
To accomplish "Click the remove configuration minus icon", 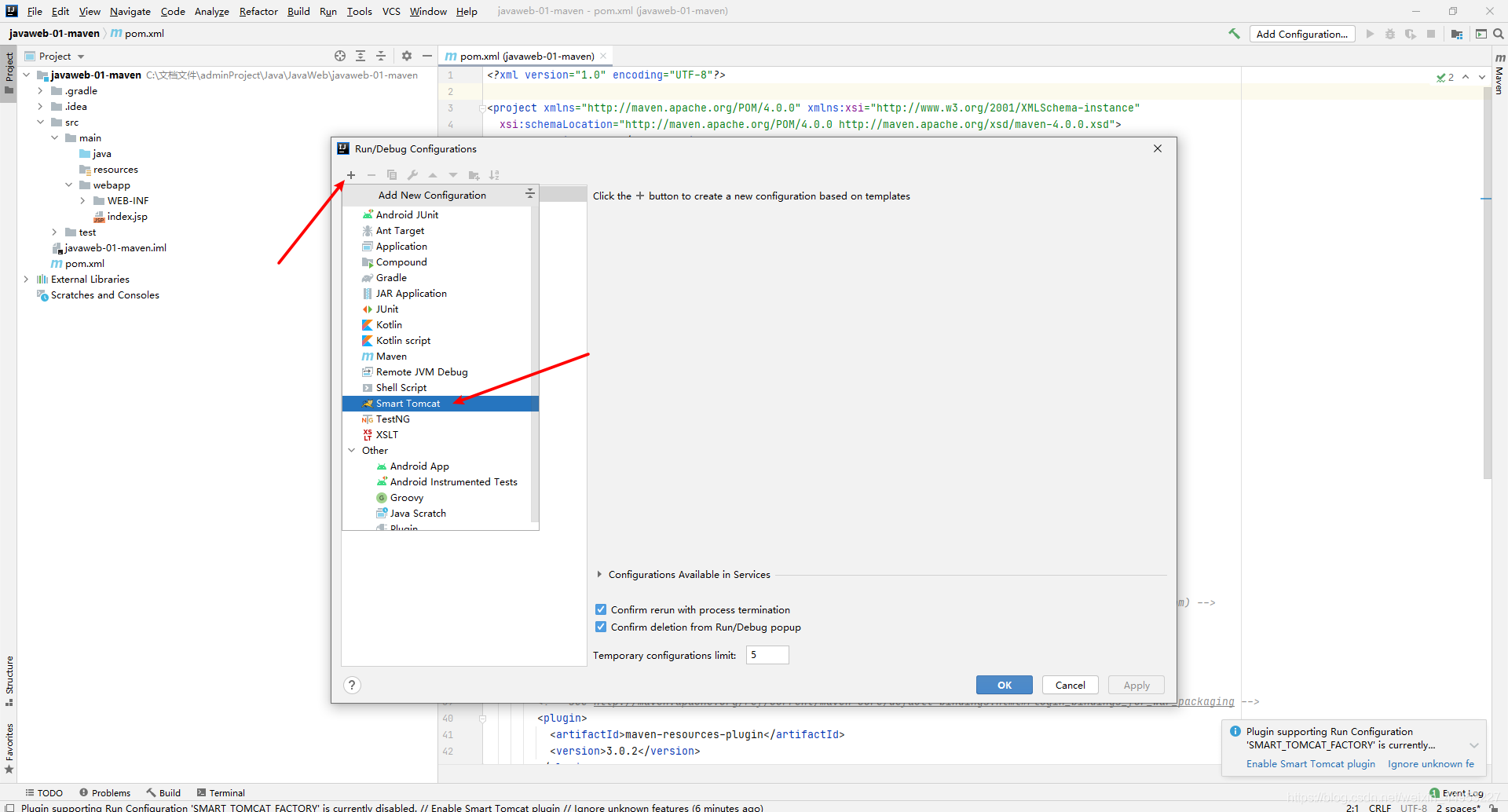I will pyautogui.click(x=372, y=175).
